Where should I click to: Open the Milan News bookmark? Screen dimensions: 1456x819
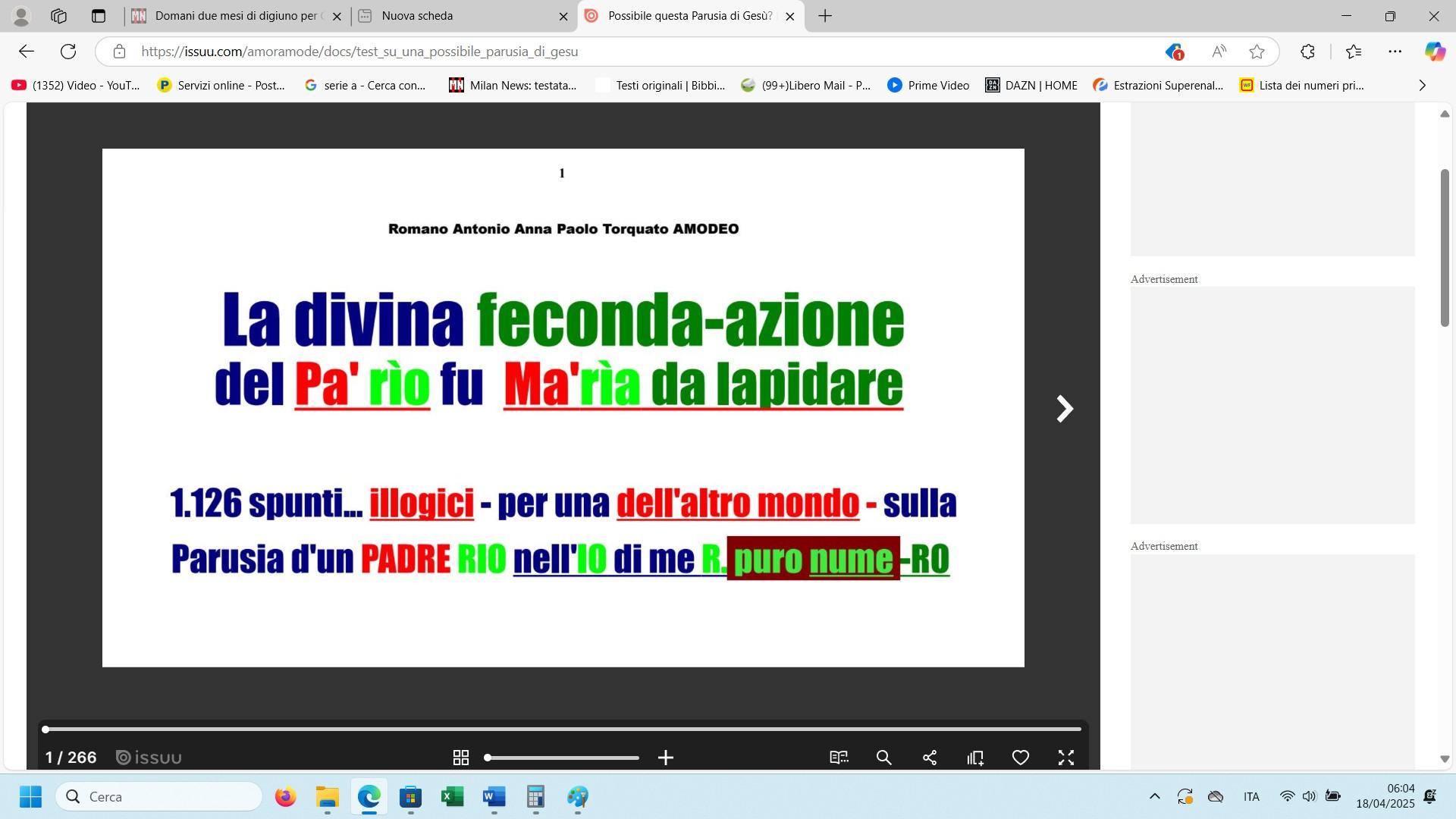(x=513, y=86)
